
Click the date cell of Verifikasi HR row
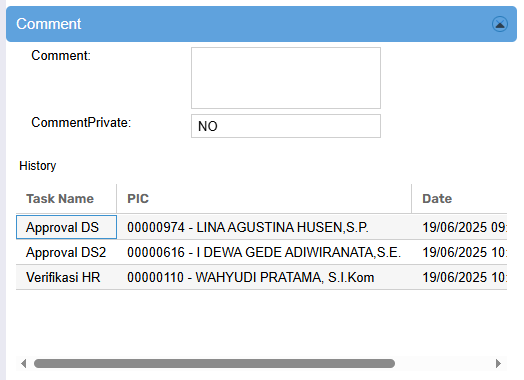pos(460,277)
